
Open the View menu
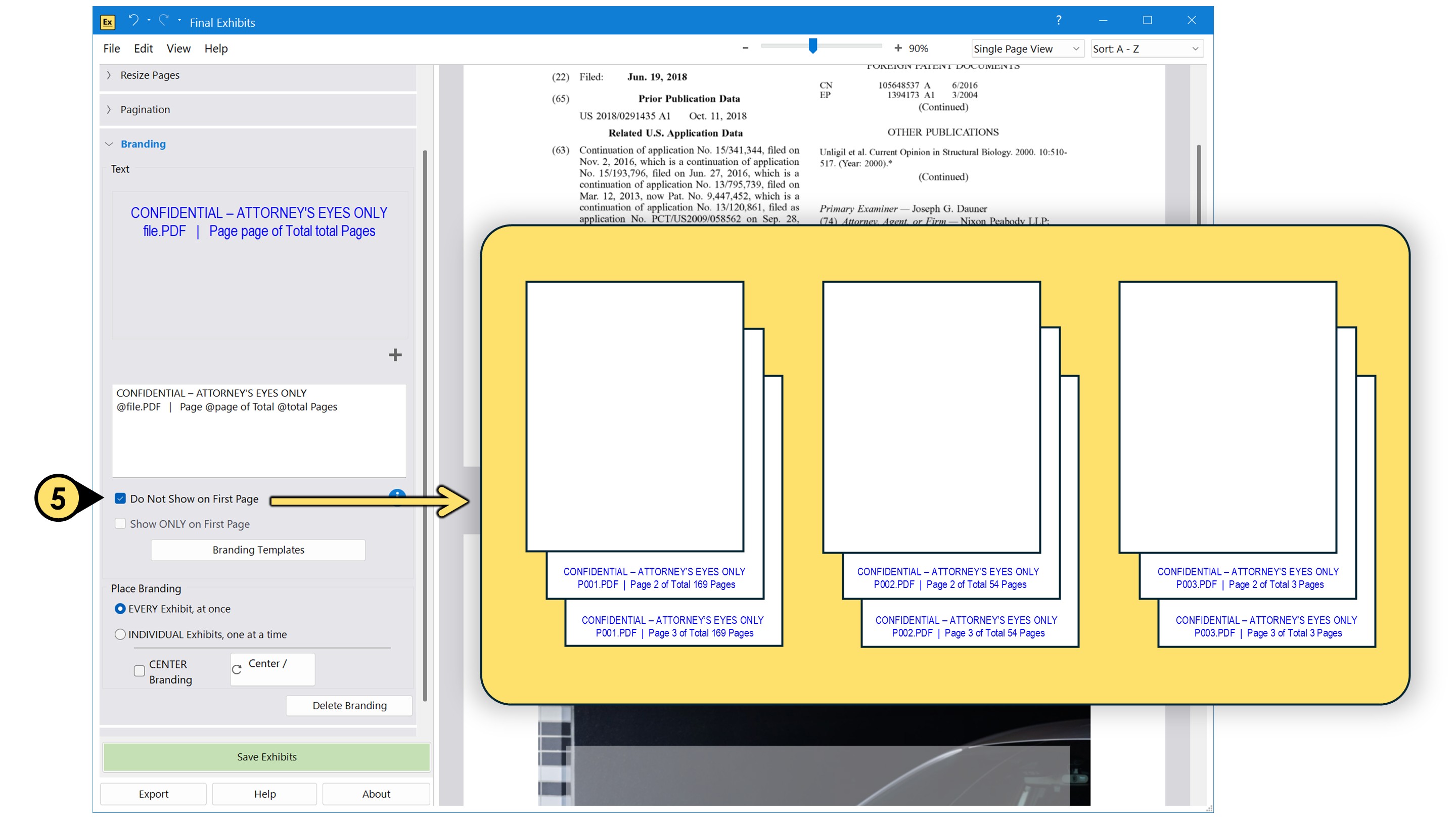click(178, 49)
